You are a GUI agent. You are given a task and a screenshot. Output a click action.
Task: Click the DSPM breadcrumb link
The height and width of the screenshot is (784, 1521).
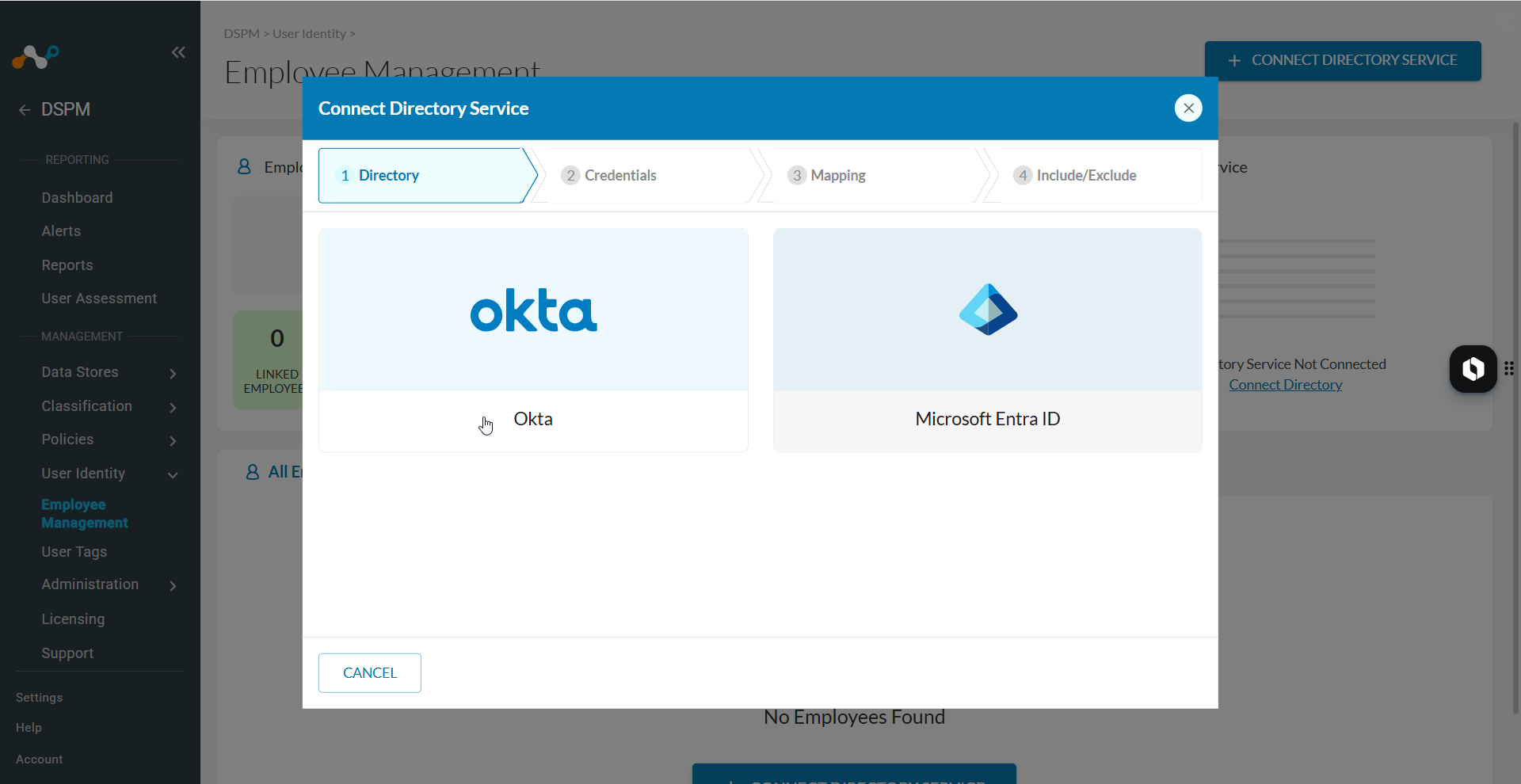coord(242,34)
